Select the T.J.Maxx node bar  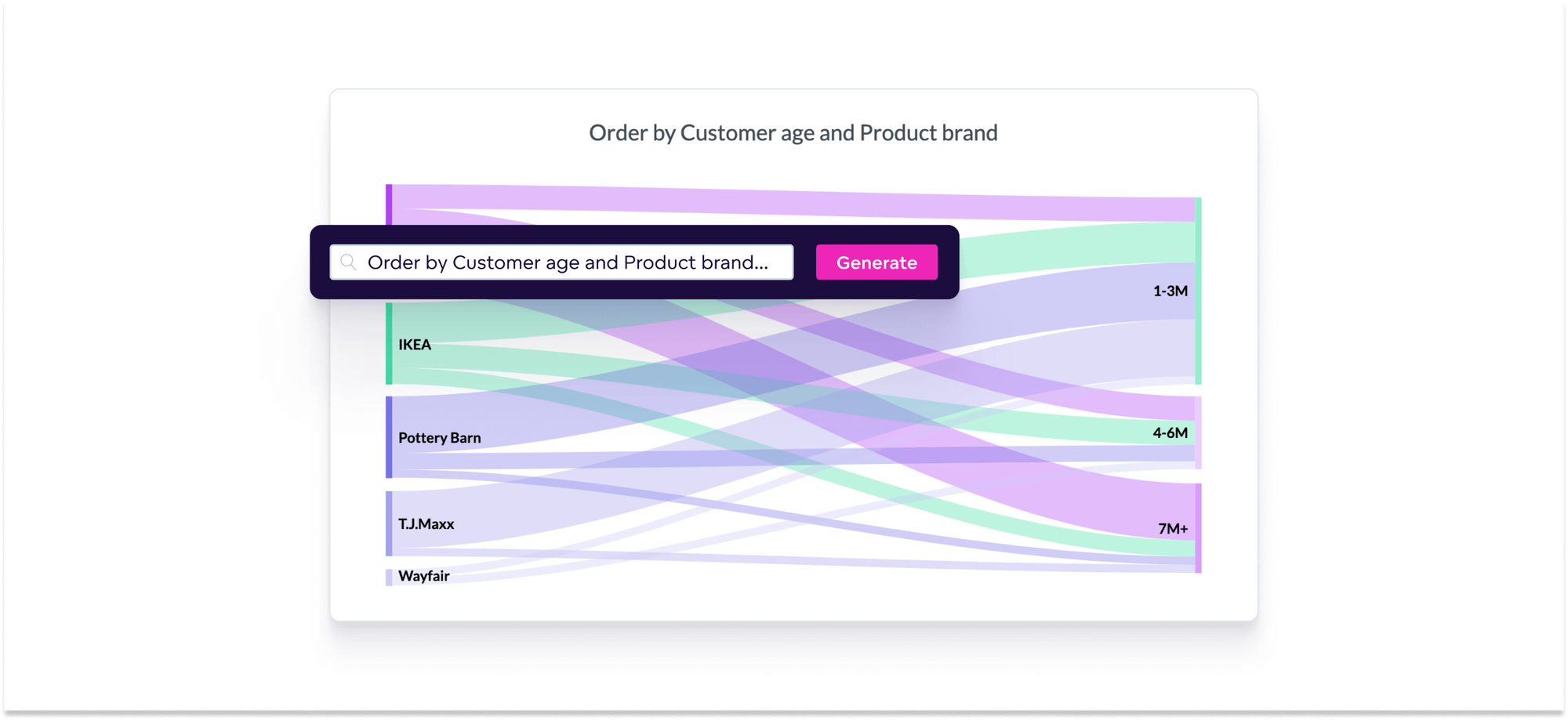point(389,523)
